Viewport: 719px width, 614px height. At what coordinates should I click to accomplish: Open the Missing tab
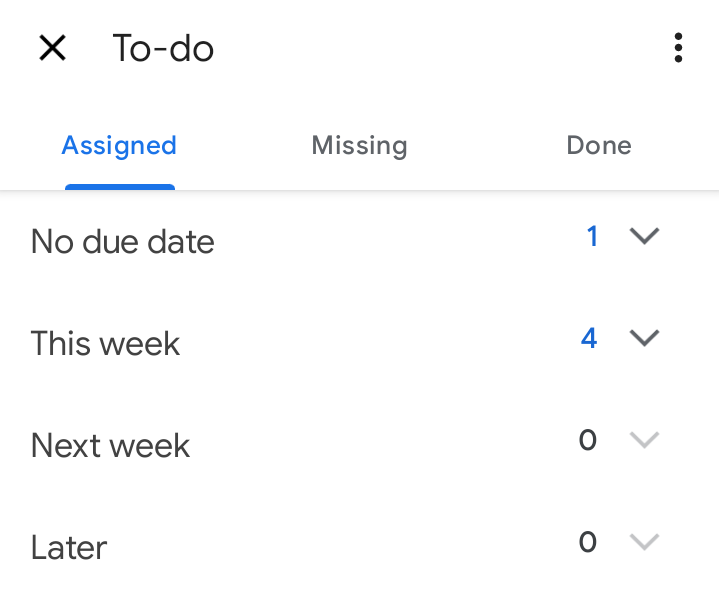point(360,146)
